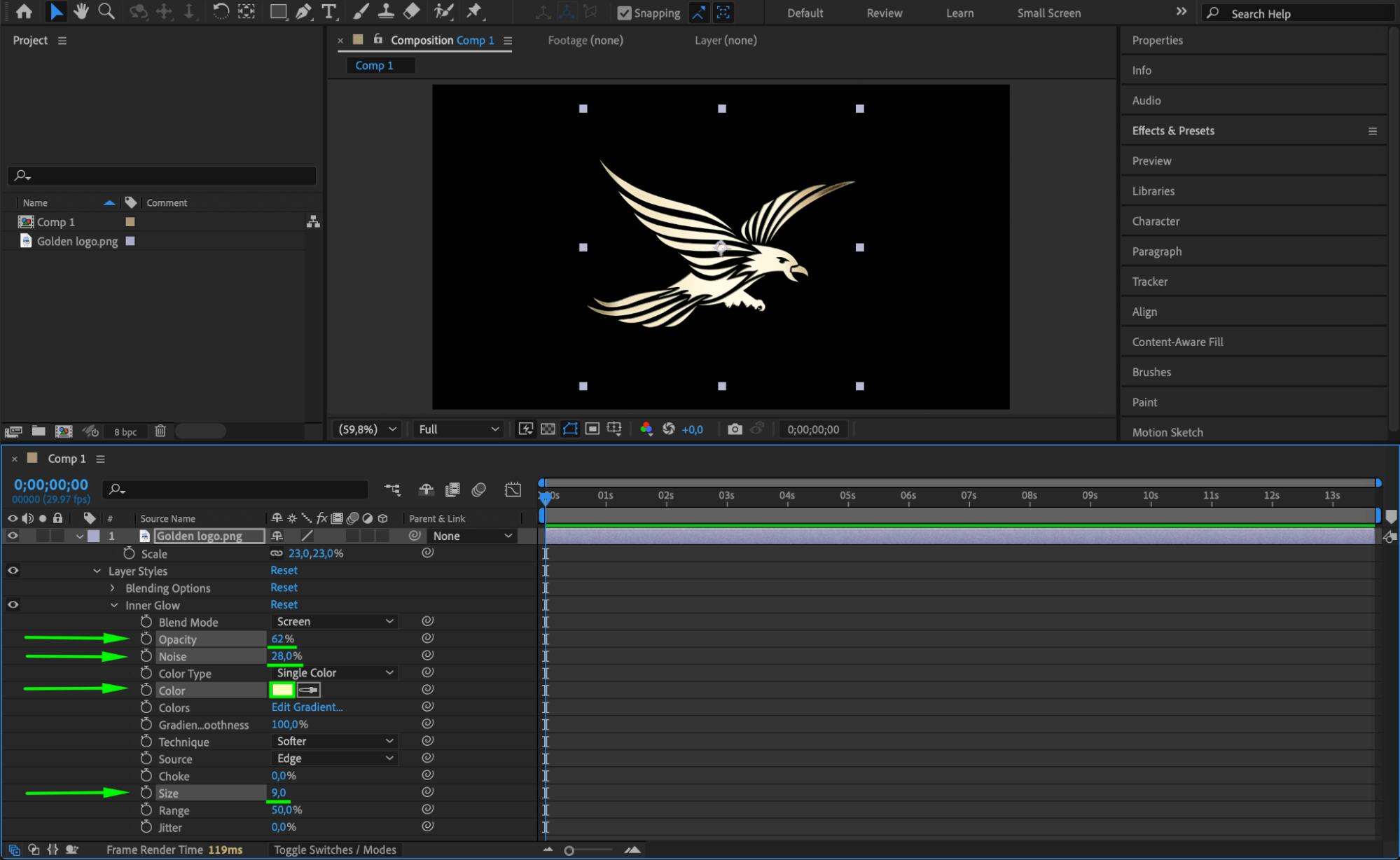Switch to the Review workspace

[x=884, y=13]
